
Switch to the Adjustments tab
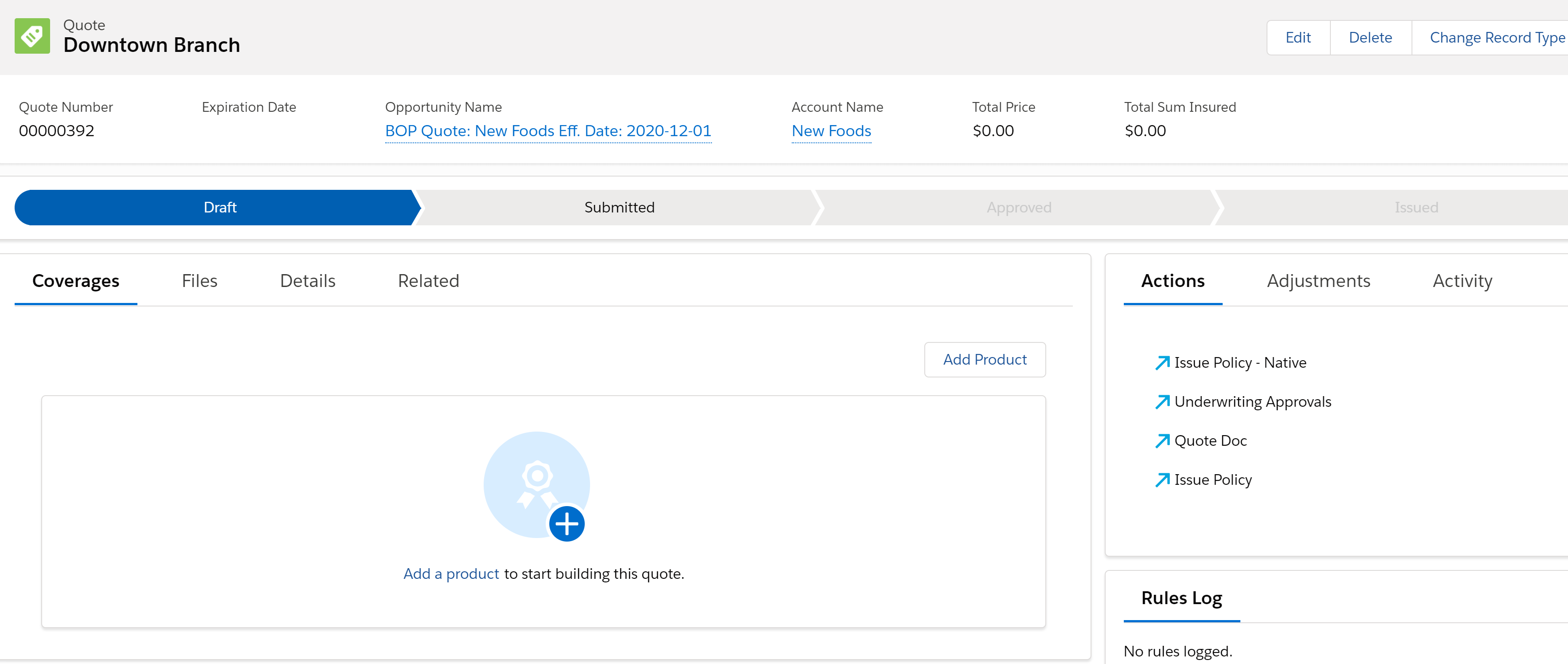click(x=1318, y=281)
